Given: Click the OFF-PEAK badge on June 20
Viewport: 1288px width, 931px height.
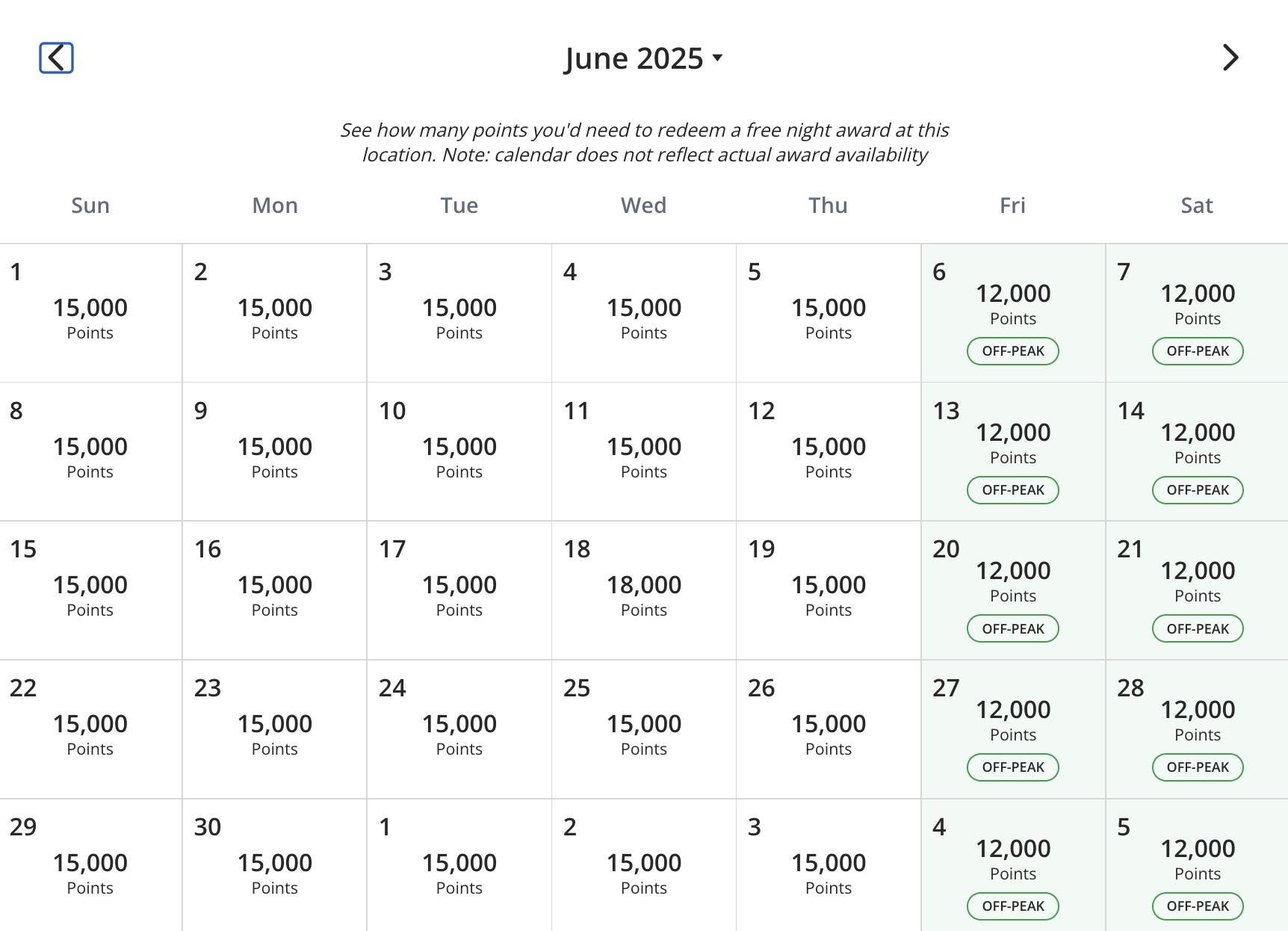Looking at the screenshot, I should (x=1012, y=628).
